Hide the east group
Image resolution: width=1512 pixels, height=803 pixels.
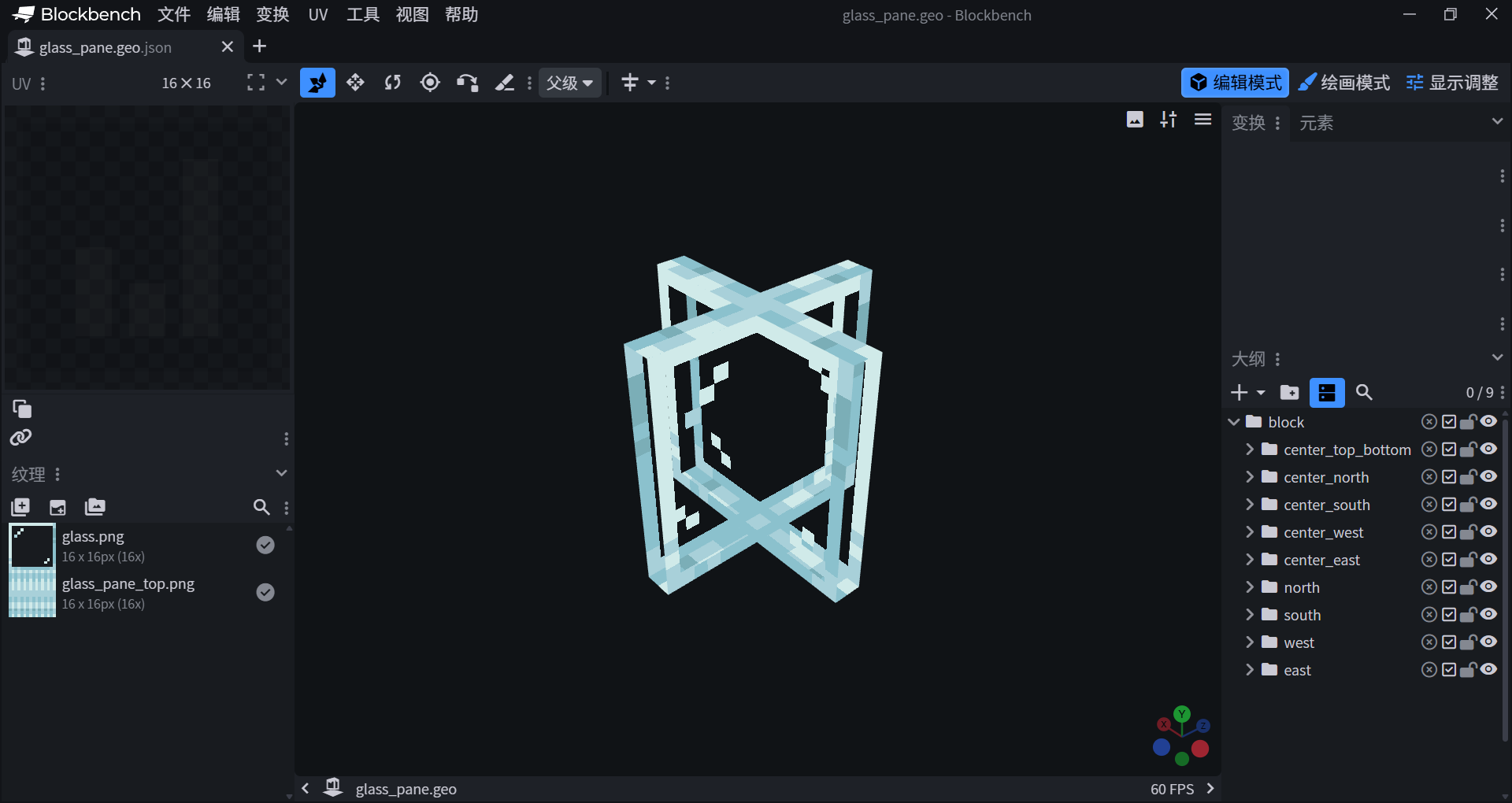[x=1488, y=670]
